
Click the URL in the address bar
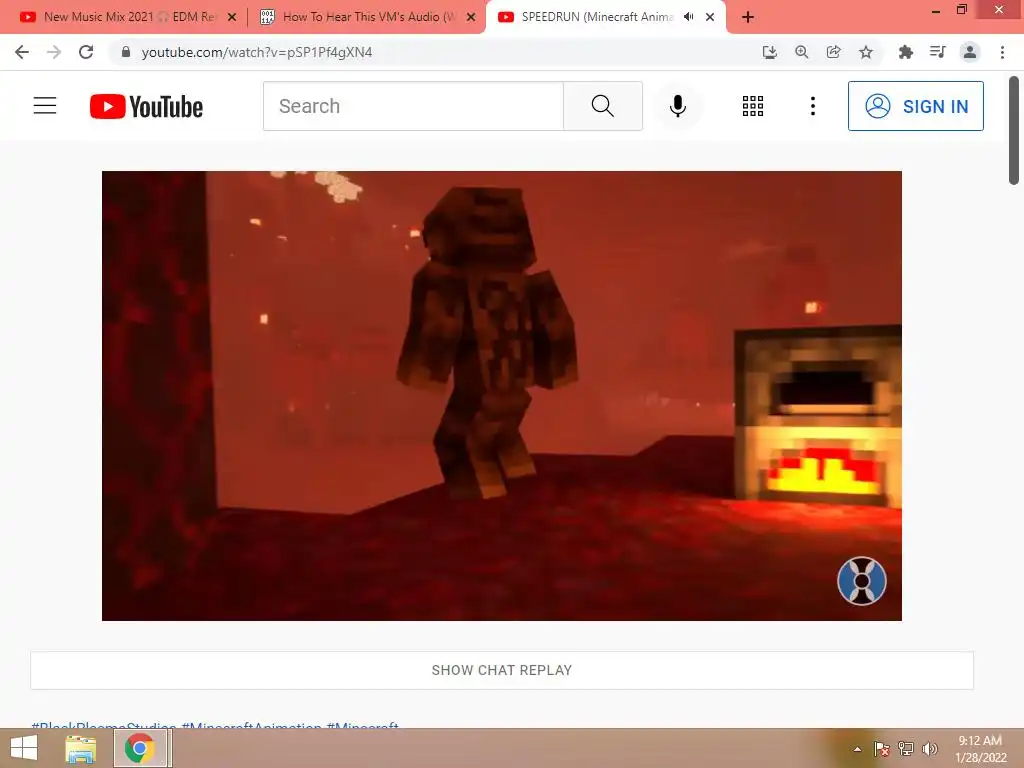(x=257, y=52)
